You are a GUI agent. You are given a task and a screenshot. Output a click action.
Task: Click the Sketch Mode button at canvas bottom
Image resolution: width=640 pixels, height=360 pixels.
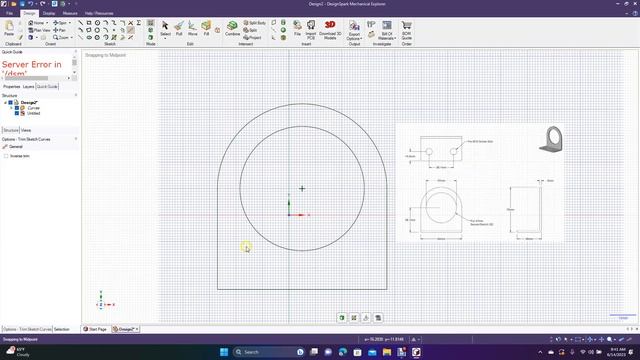[x=354, y=318]
